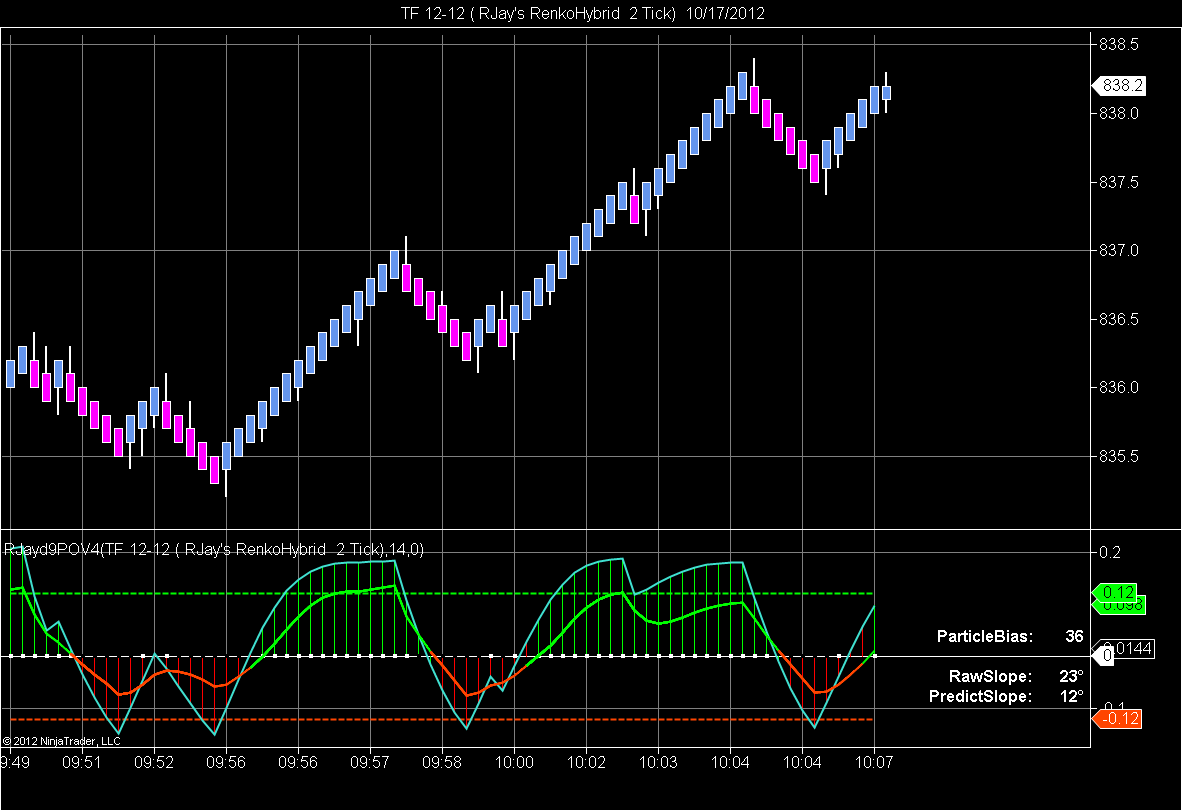Click the 837.5 price axis label
Image resolution: width=1182 pixels, height=811 pixels.
pos(1119,182)
